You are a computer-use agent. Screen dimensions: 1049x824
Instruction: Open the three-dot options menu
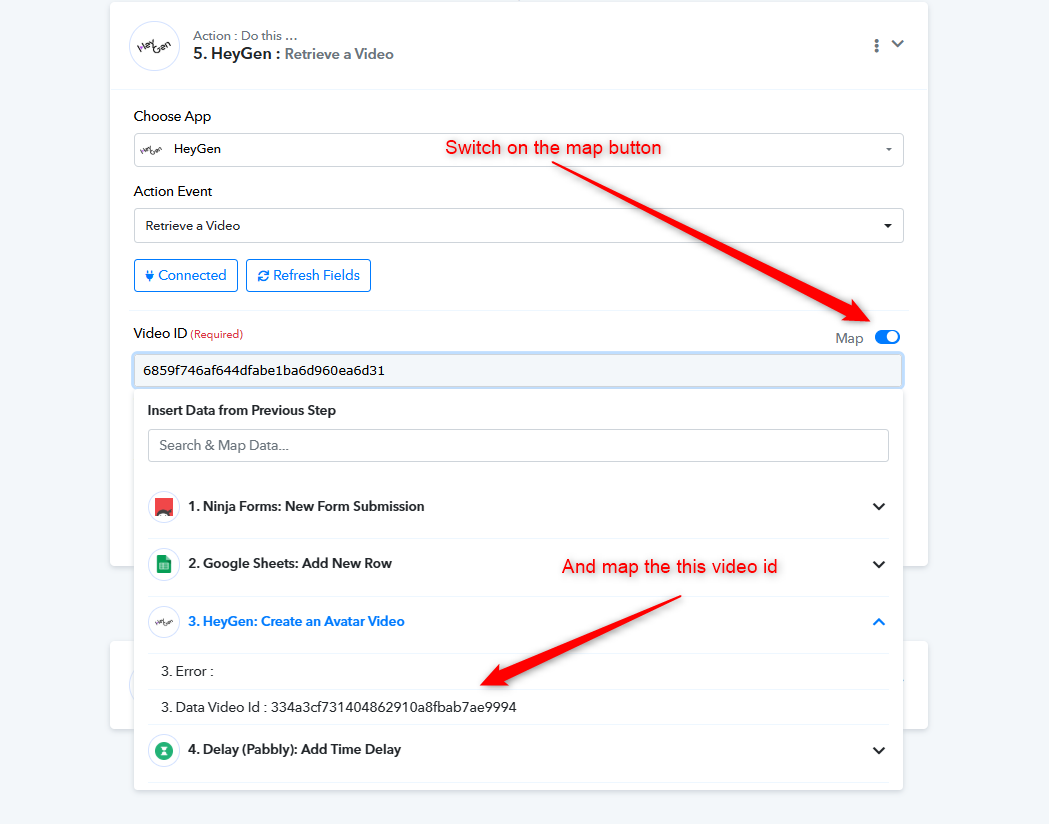pyautogui.click(x=876, y=45)
